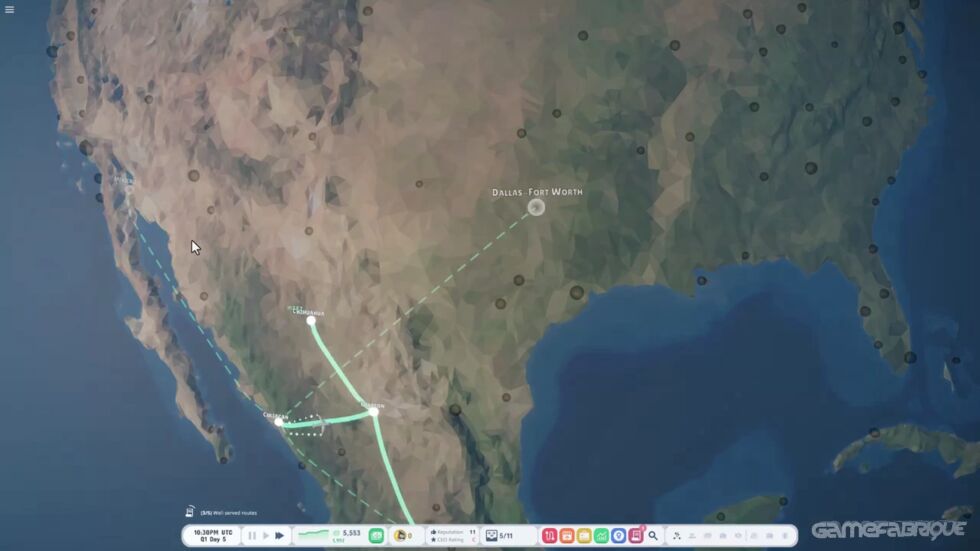Toggle the route network overlay icon

tap(677, 536)
